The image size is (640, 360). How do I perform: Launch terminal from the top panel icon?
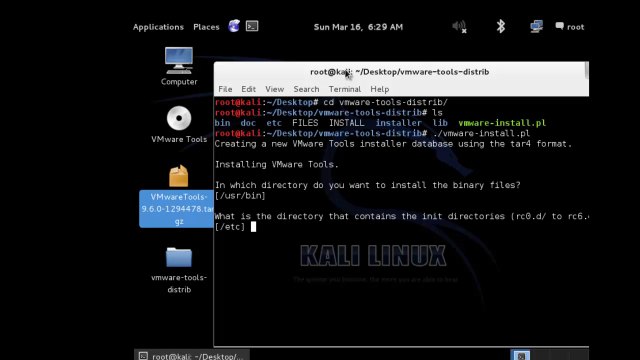[x=252, y=27]
